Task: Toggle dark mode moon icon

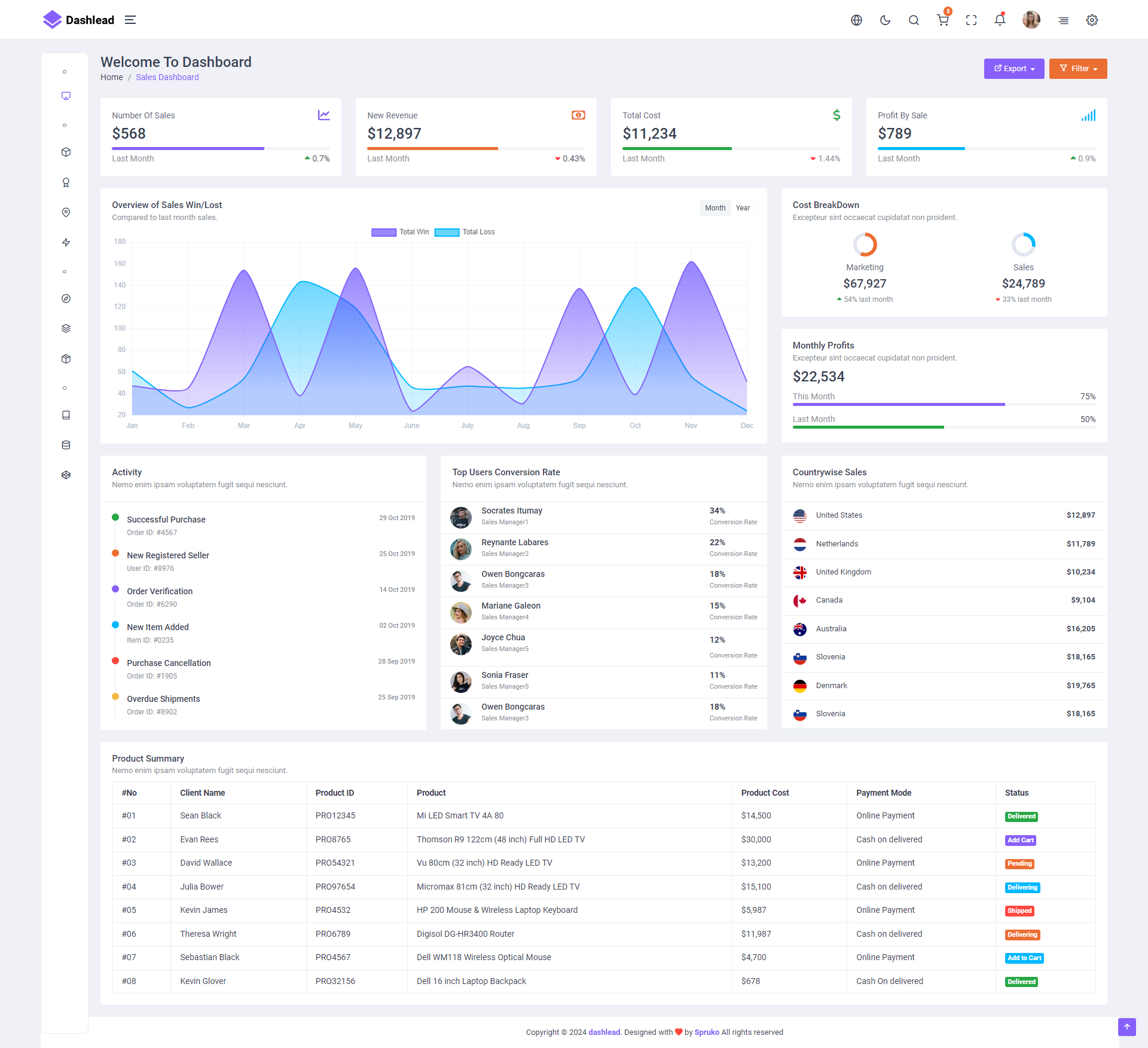Action: (885, 20)
